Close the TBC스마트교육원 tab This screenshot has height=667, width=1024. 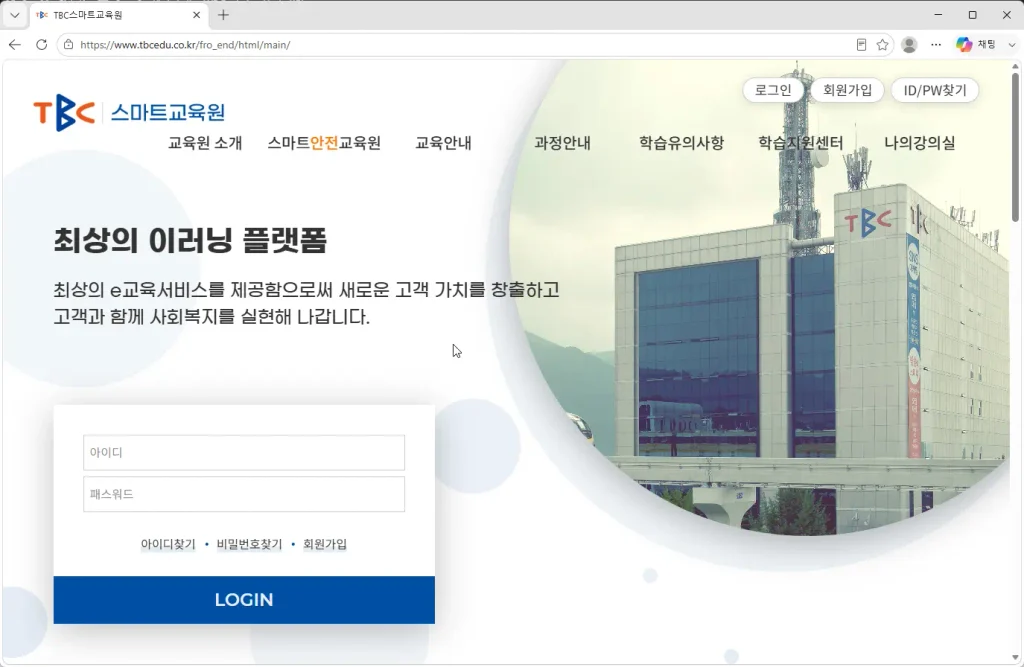point(196,14)
